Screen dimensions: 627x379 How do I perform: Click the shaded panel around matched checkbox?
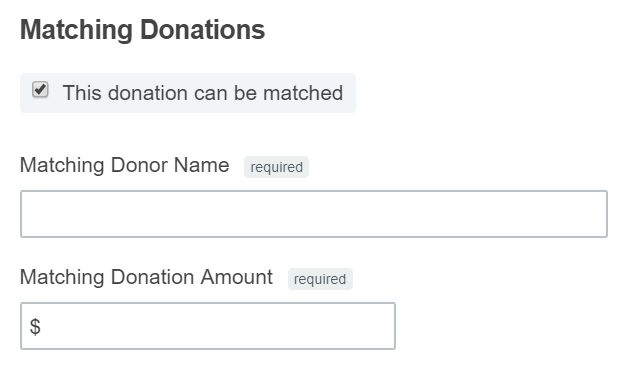click(x=188, y=93)
